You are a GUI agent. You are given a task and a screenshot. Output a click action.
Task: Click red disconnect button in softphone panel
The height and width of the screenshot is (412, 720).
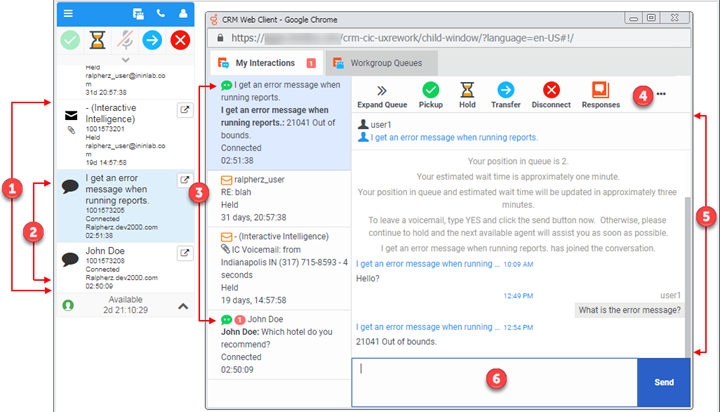point(181,41)
